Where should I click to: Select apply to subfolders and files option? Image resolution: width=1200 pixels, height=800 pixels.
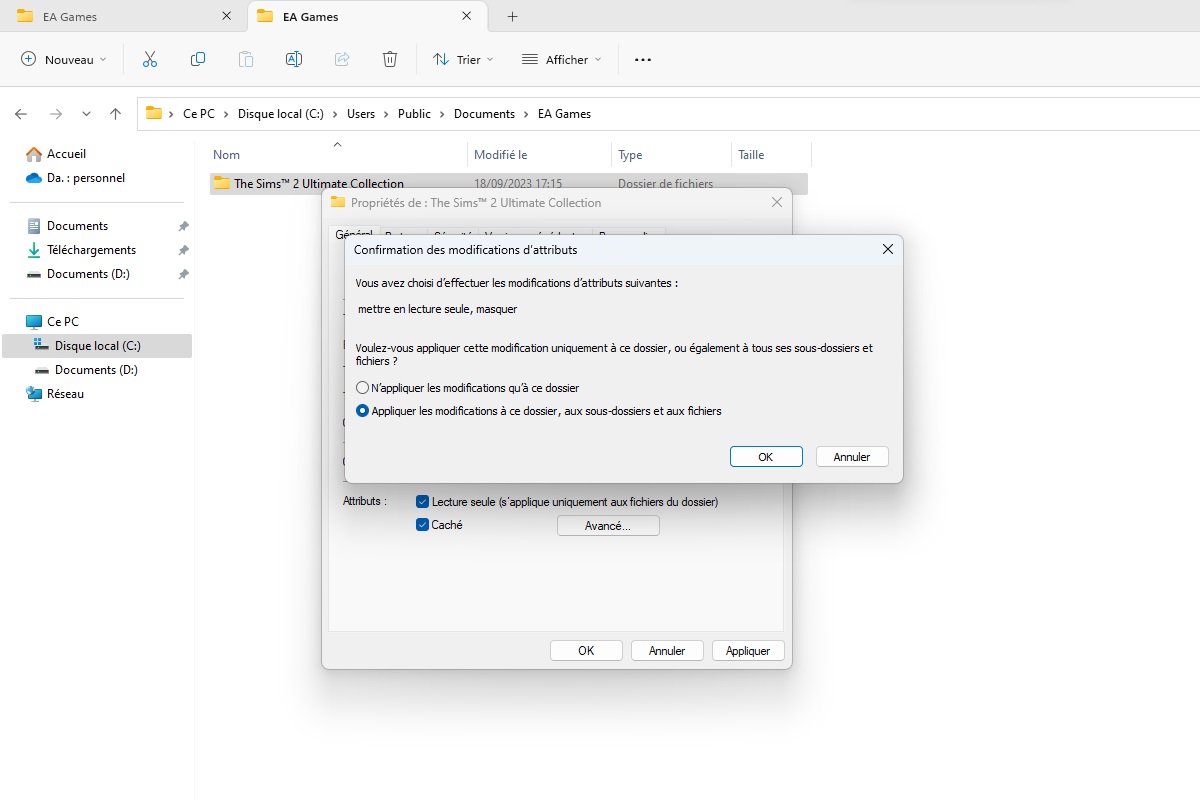(363, 411)
